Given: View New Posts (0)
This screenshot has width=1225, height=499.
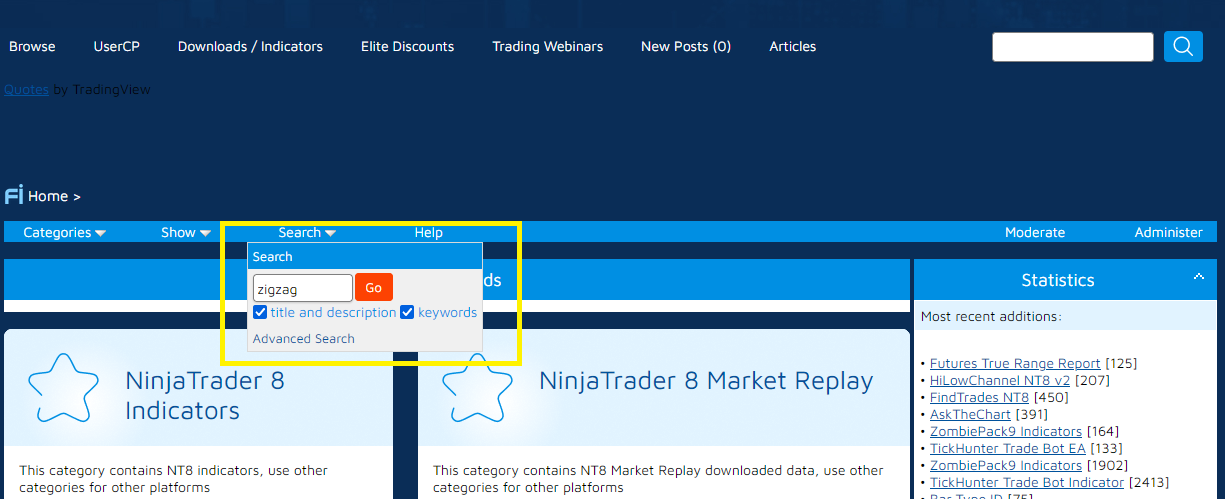Looking at the screenshot, I should click(686, 46).
